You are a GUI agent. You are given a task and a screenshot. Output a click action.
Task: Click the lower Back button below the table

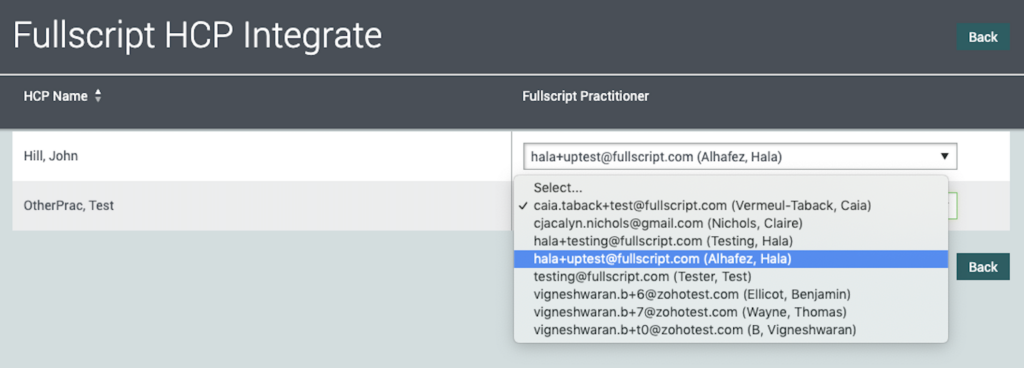(x=983, y=267)
